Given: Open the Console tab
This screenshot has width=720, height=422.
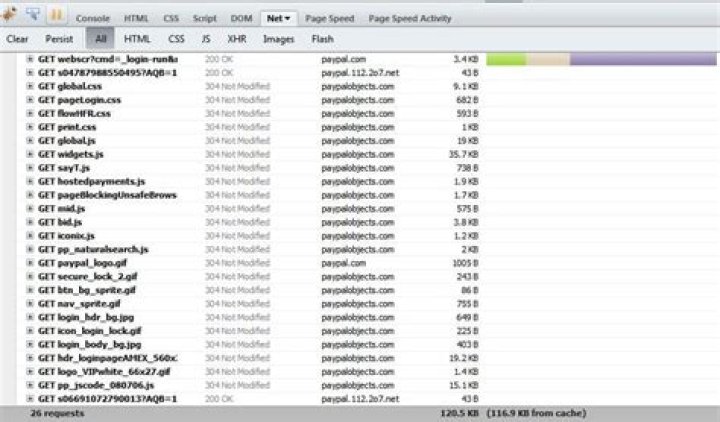Looking at the screenshot, I should click(x=93, y=18).
